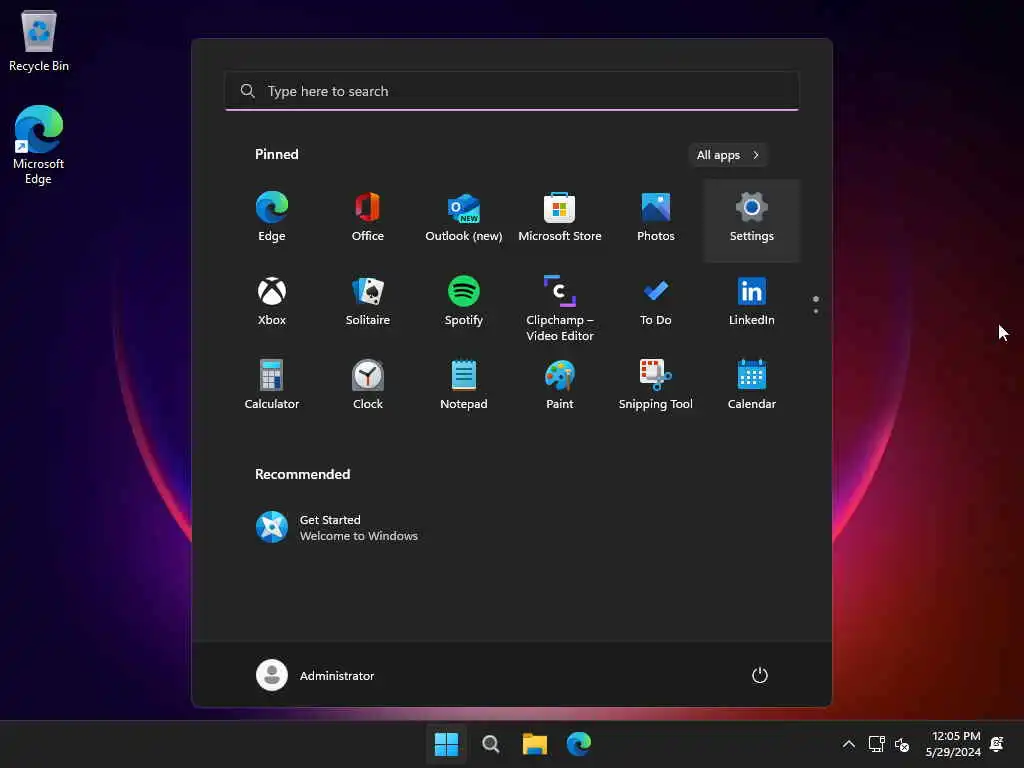This screenshot has height=768, width=1024.
Task: Select the Recycle Bin desktop icon
Action: tap(39, 41)
